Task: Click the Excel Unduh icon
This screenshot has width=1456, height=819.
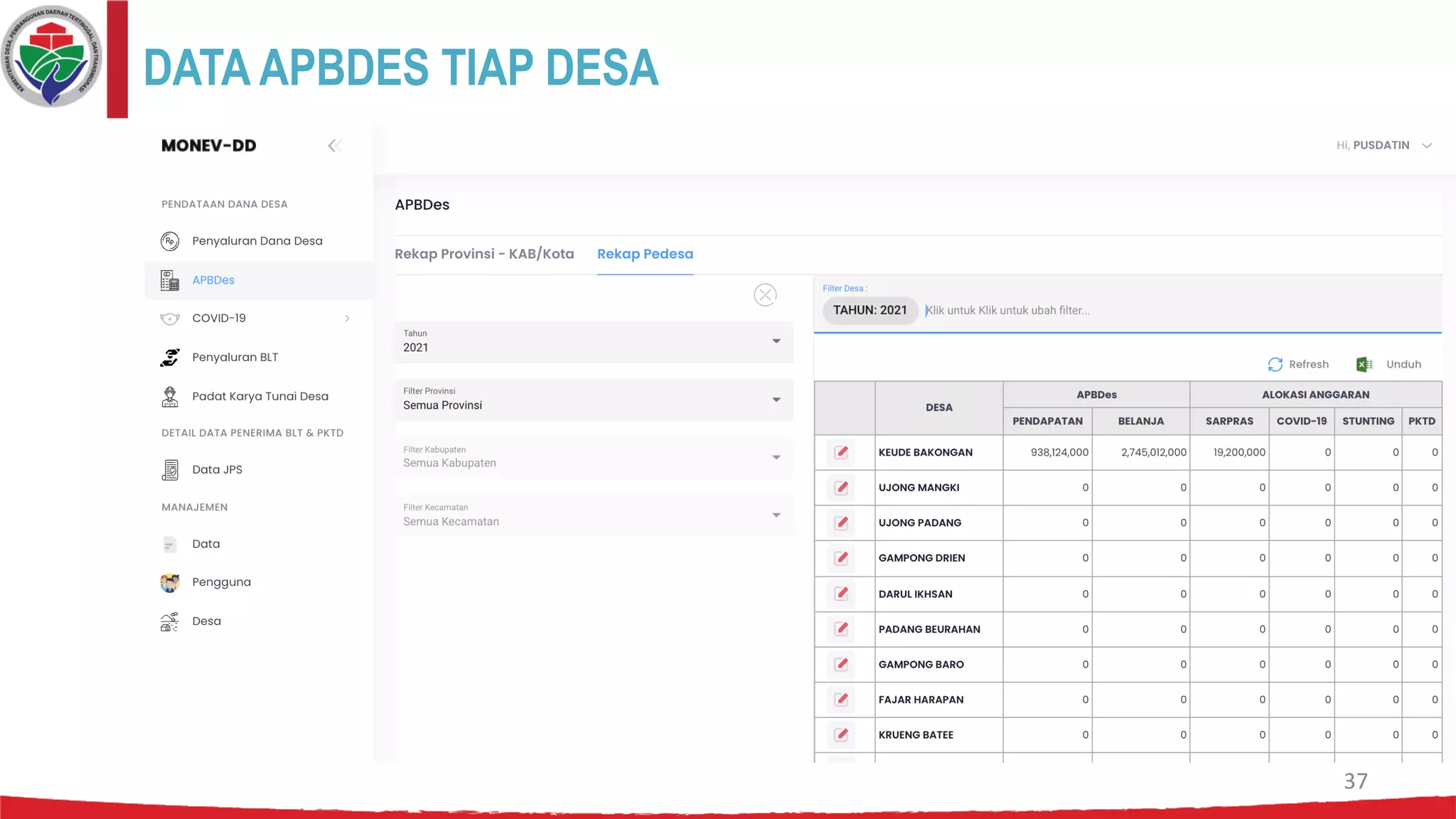Action: click(1364, 365)
